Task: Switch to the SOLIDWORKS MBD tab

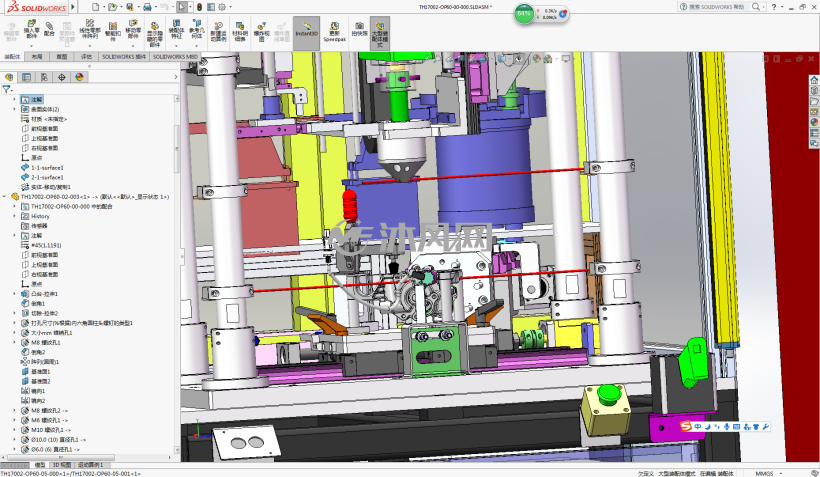Action: [175, 56]
